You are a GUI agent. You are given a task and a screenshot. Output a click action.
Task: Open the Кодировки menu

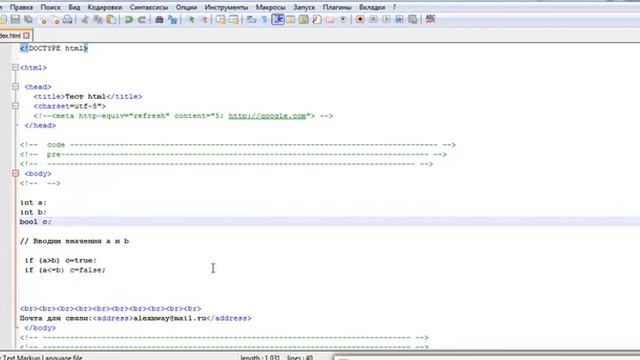pos(104,7)
